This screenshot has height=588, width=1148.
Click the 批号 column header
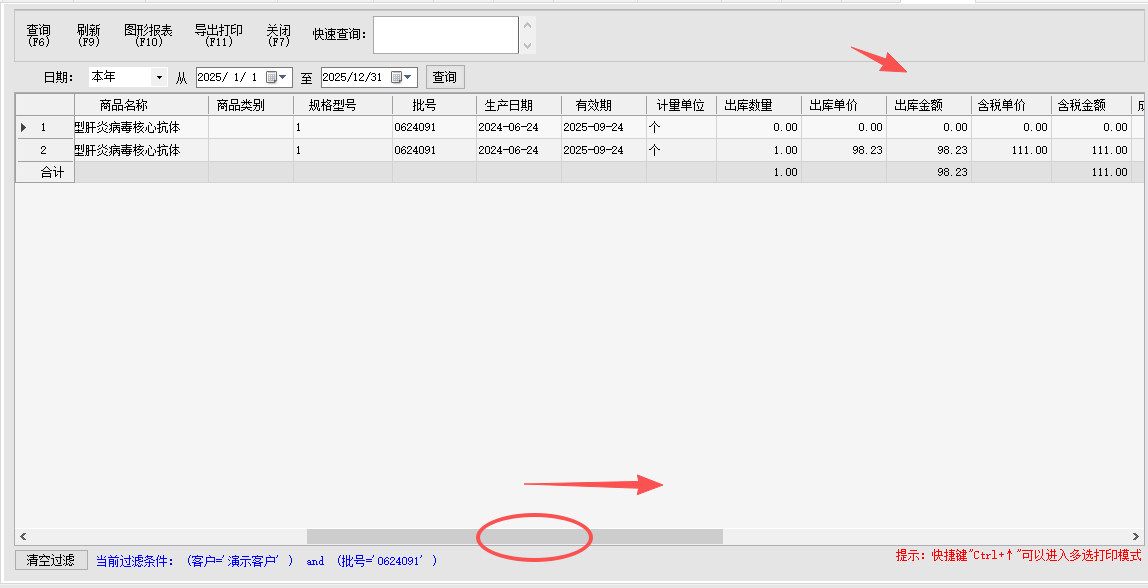click(x=433, y=105)
